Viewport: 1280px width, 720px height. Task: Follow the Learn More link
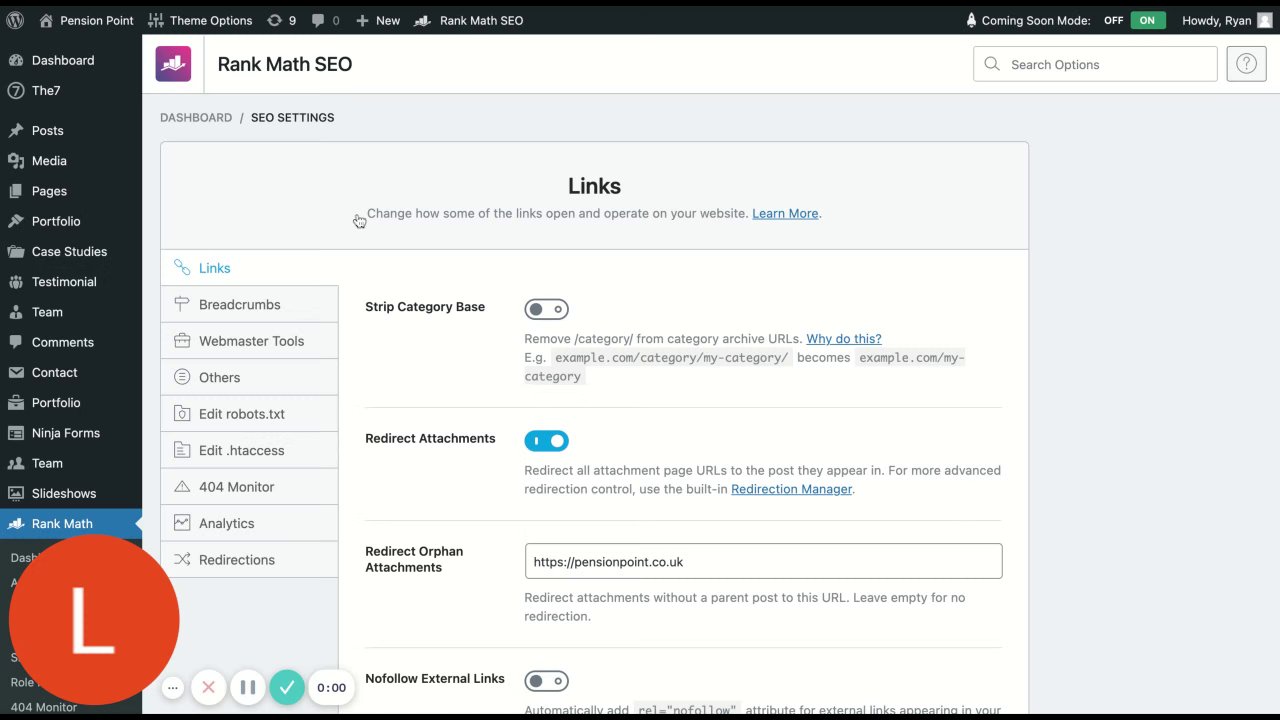click(x=785, y=213)
